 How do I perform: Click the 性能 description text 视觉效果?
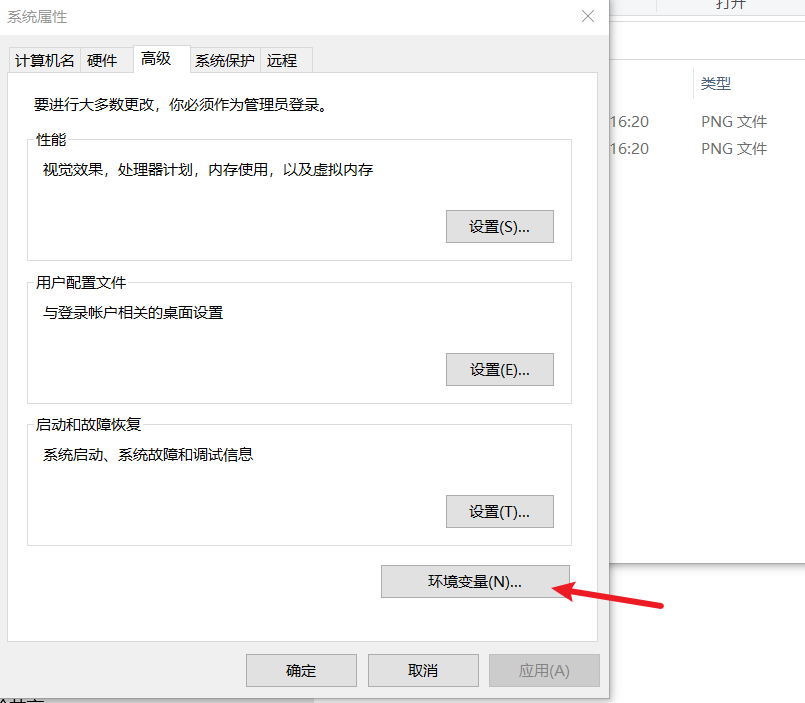click(x=208, y=169)
